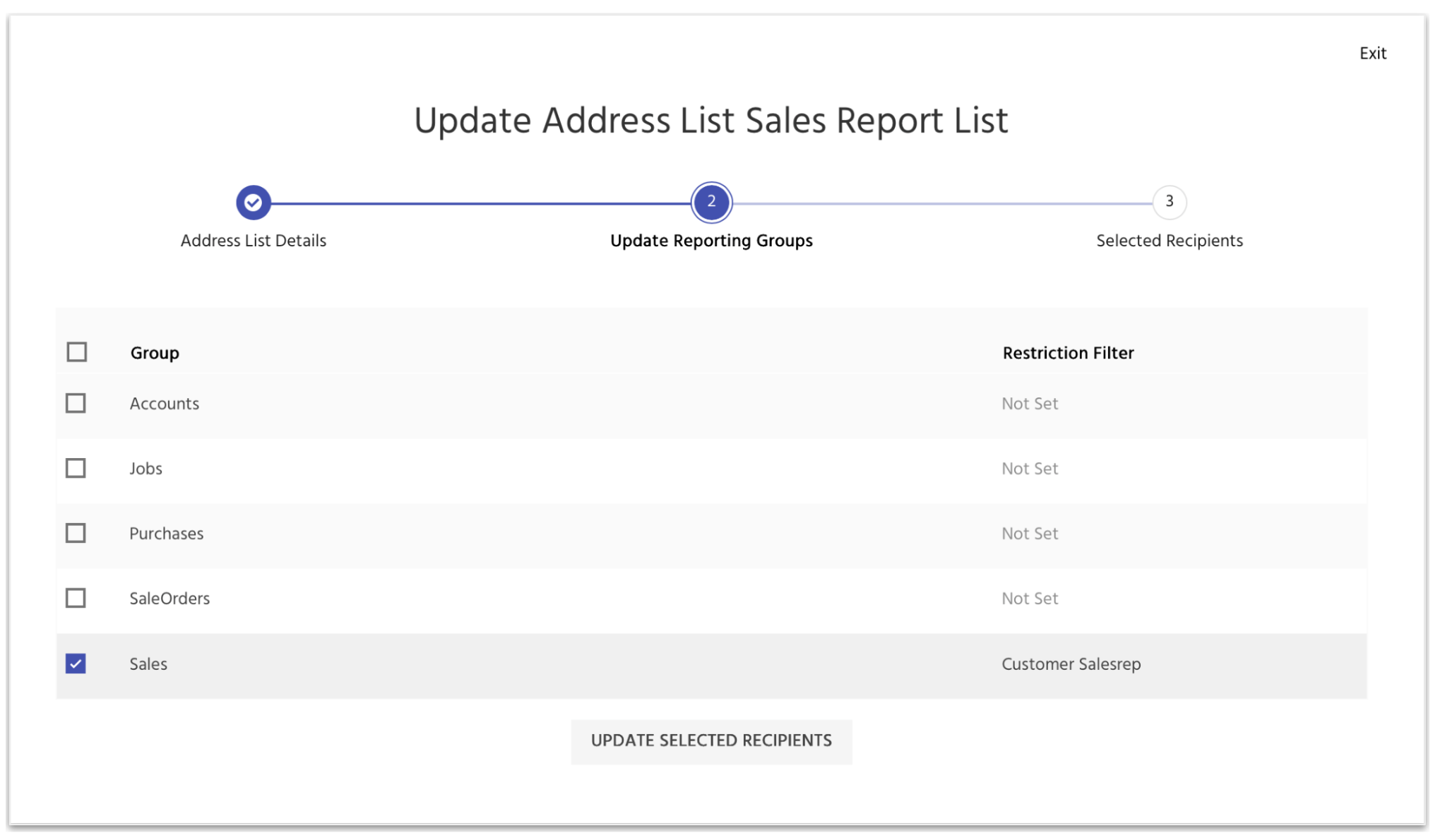Open Not Set filter for Purchases
The width and height of the screenshot is (1445, 840).
(1030, 534)
